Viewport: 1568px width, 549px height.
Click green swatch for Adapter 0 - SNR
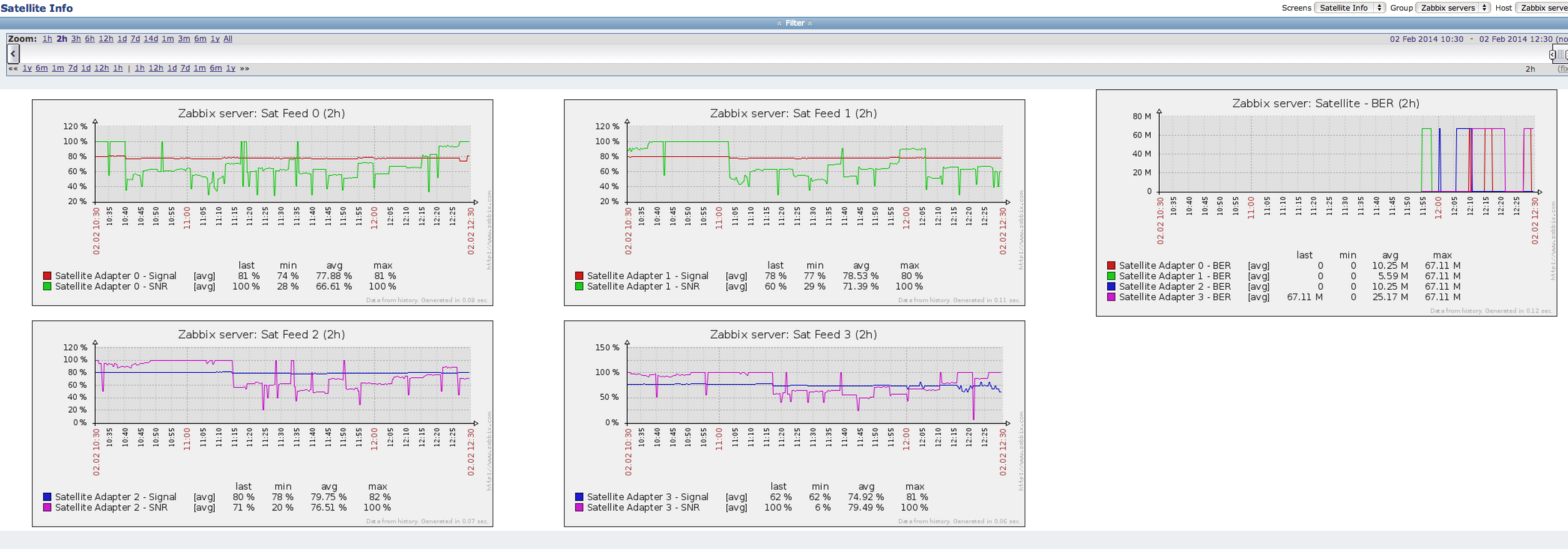pyautogui.click(x=47, y=286)
